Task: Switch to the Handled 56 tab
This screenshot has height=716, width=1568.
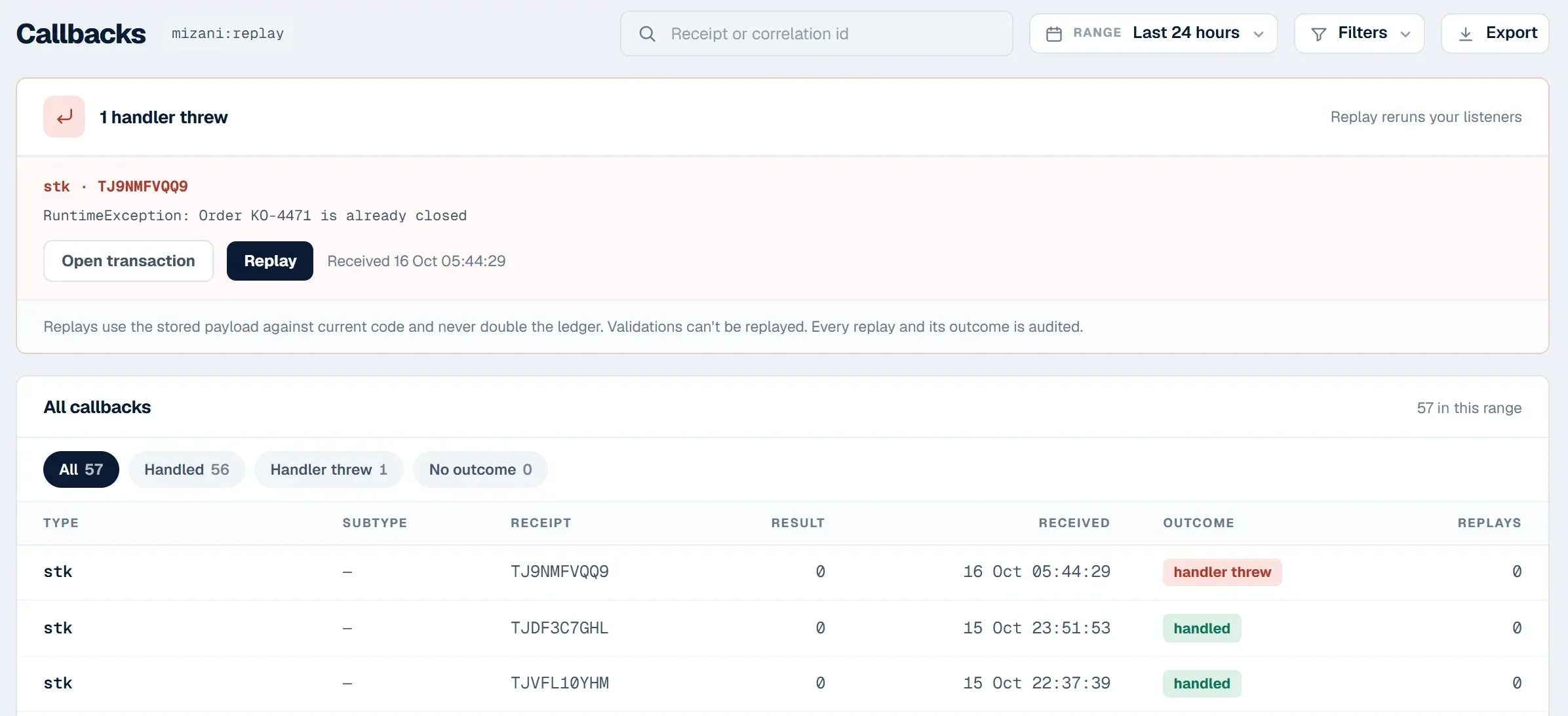Action: click(187, 469)
